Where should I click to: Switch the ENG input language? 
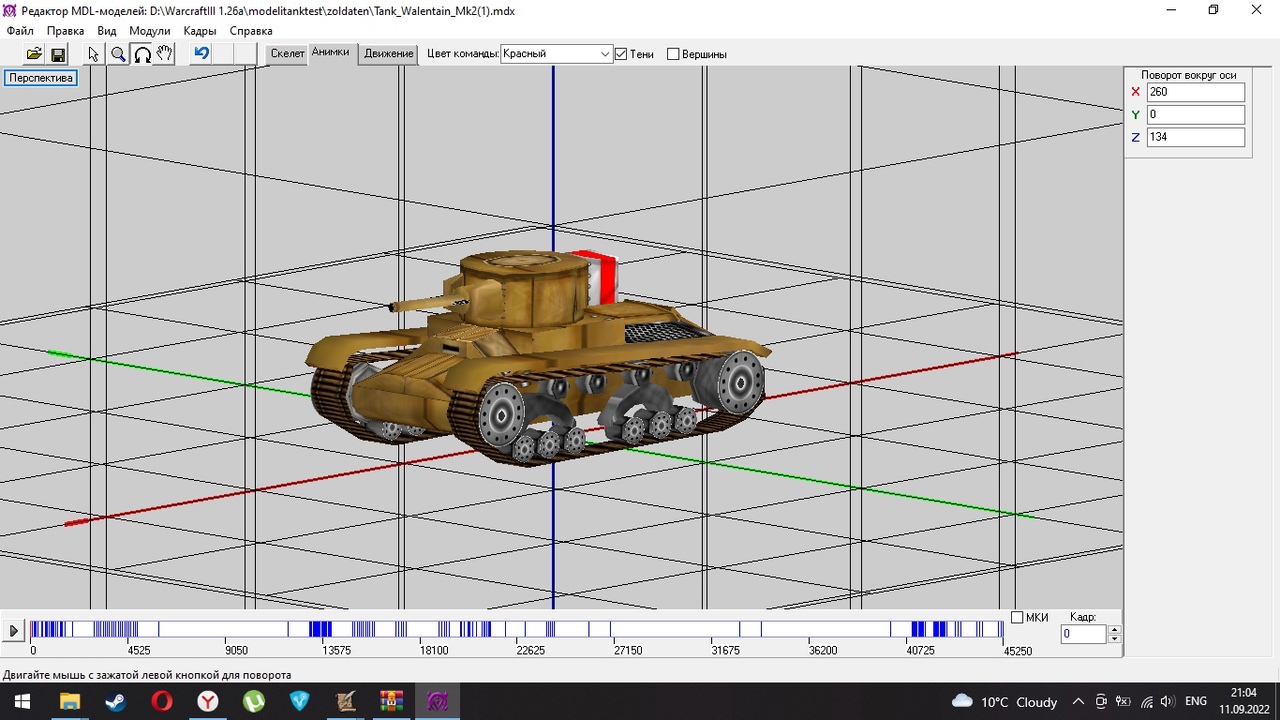pos(1196,702)
